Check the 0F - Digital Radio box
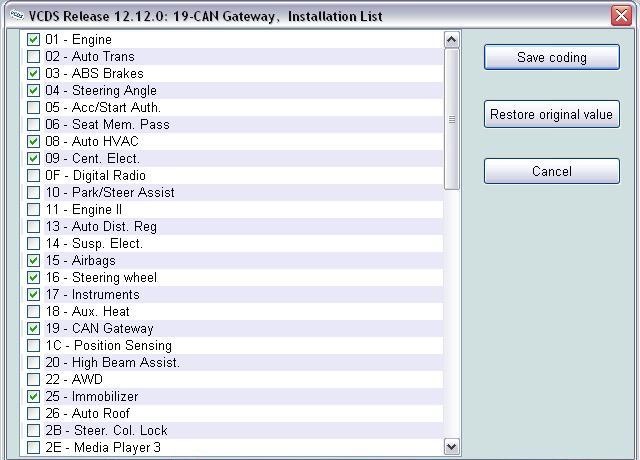Screen dimensions: 640x460 (x=33, y=176)
